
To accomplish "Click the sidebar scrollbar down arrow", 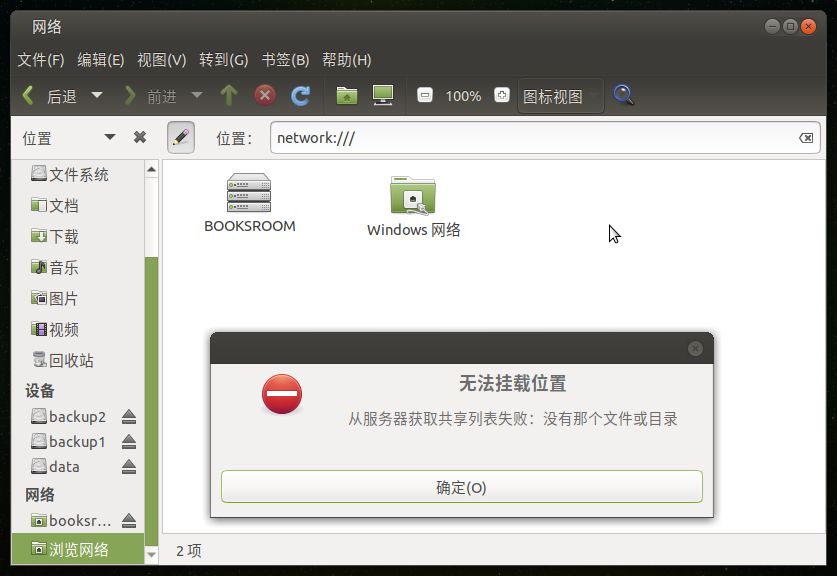I will pos(152,555).
